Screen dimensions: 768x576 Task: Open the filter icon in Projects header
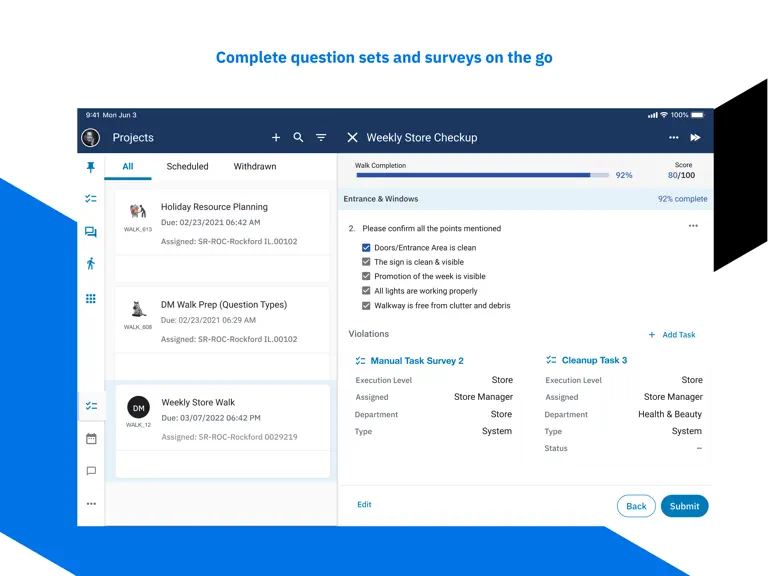(321, 138)
